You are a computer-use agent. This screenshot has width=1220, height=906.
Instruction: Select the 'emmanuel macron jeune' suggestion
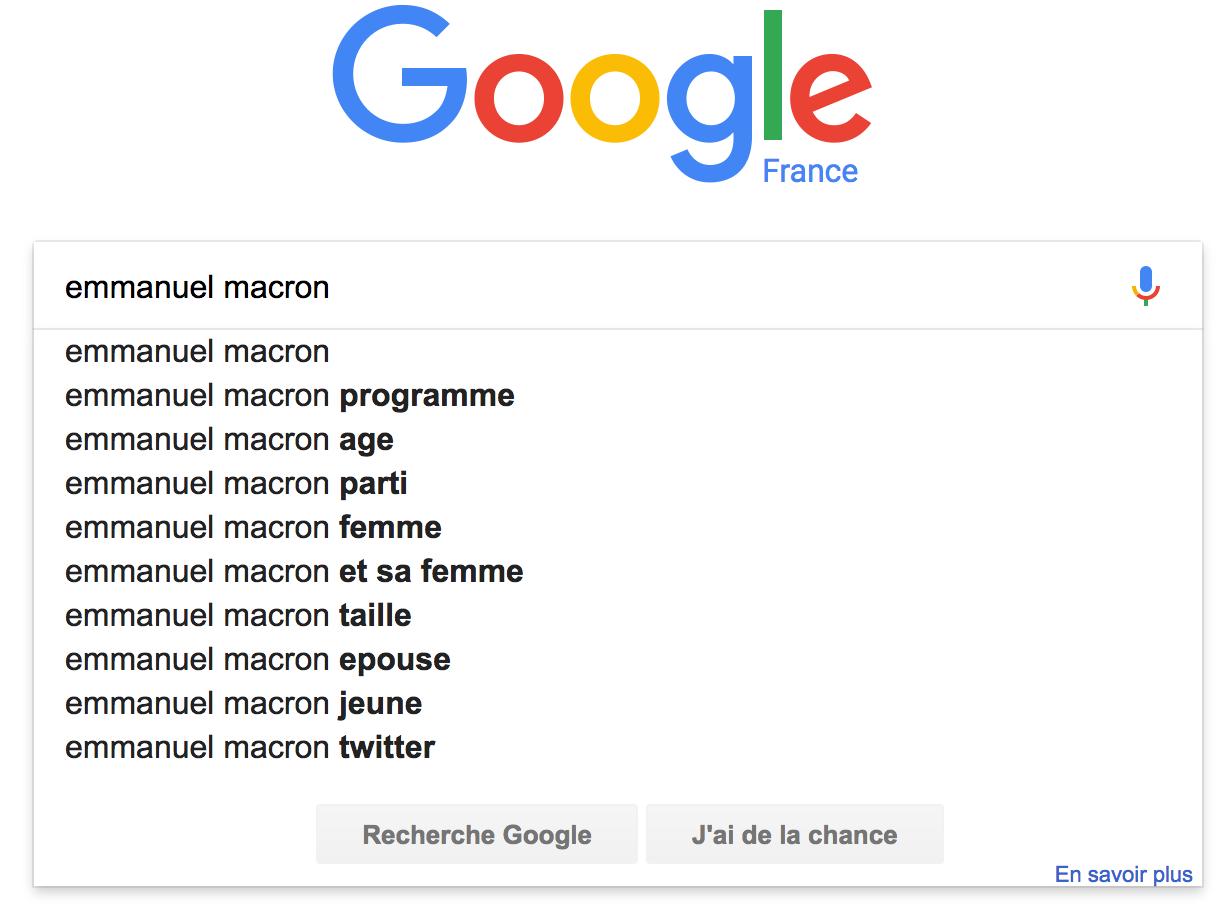tap(618, 704)
